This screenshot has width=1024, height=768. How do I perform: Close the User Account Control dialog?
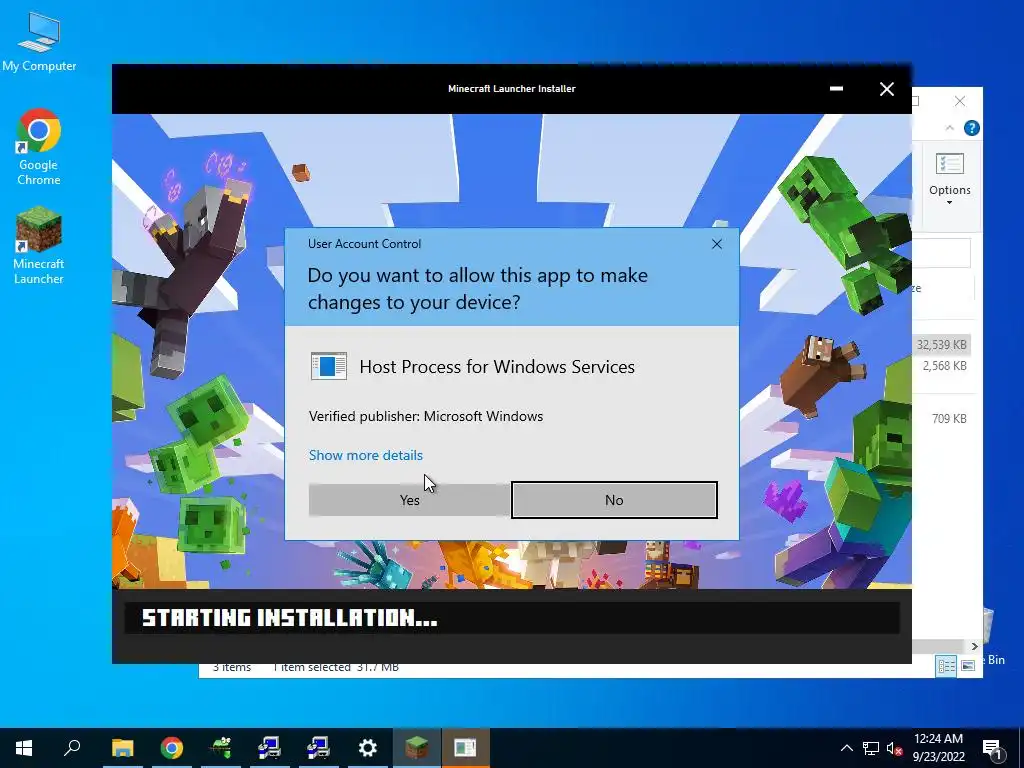716,244
